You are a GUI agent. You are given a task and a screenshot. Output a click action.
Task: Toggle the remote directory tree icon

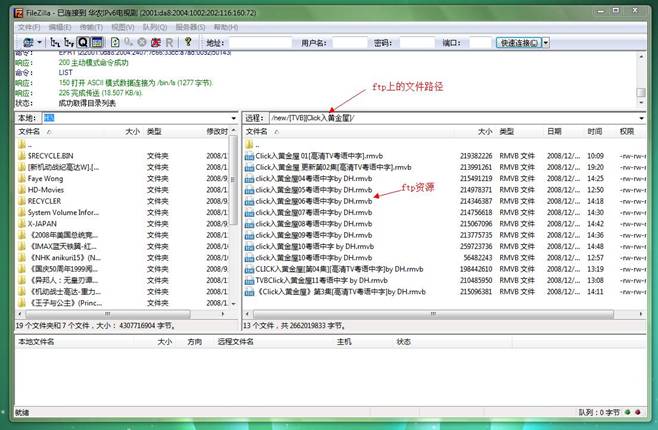coord(69,42)
